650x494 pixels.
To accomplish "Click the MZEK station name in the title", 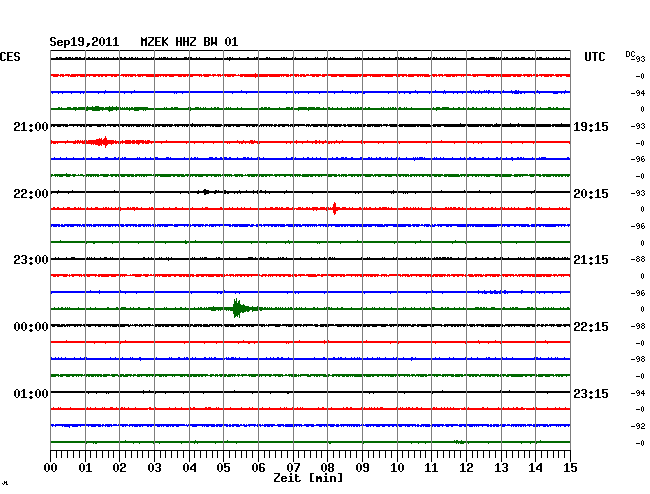I will [156, 42].
